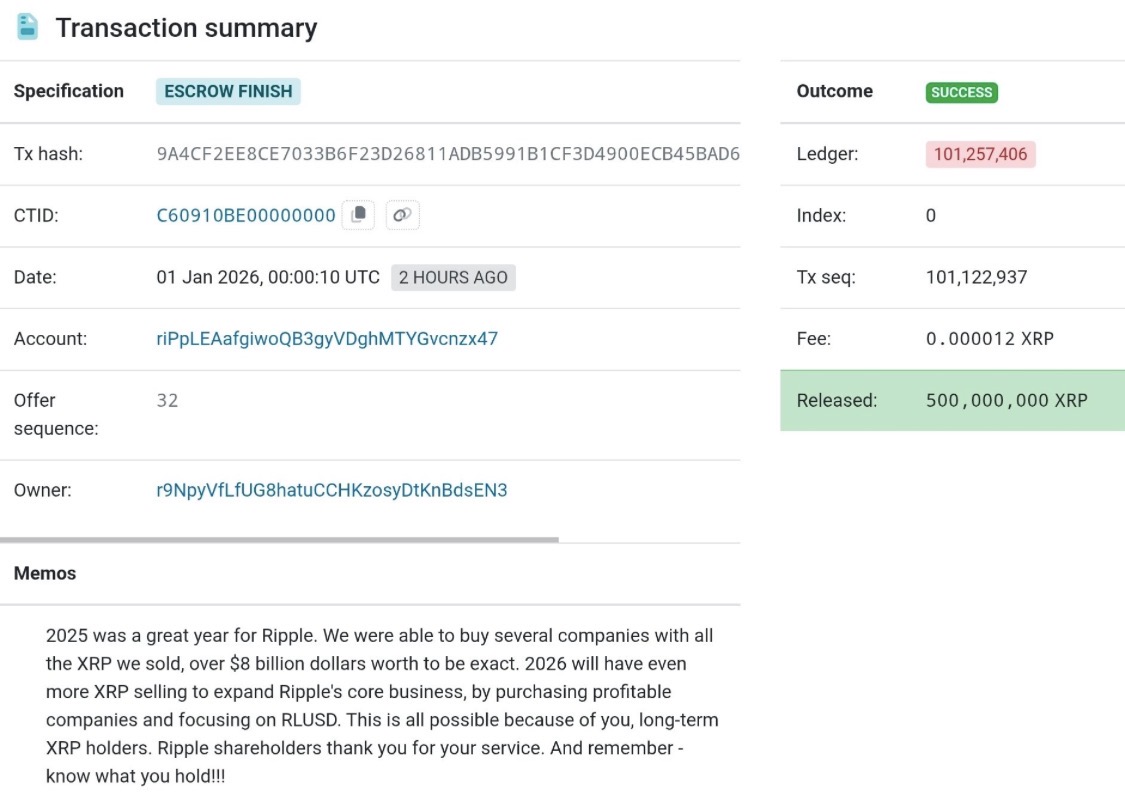Click the Offer sequence: label
This screenshot has height=810, width=1125.
56,415
